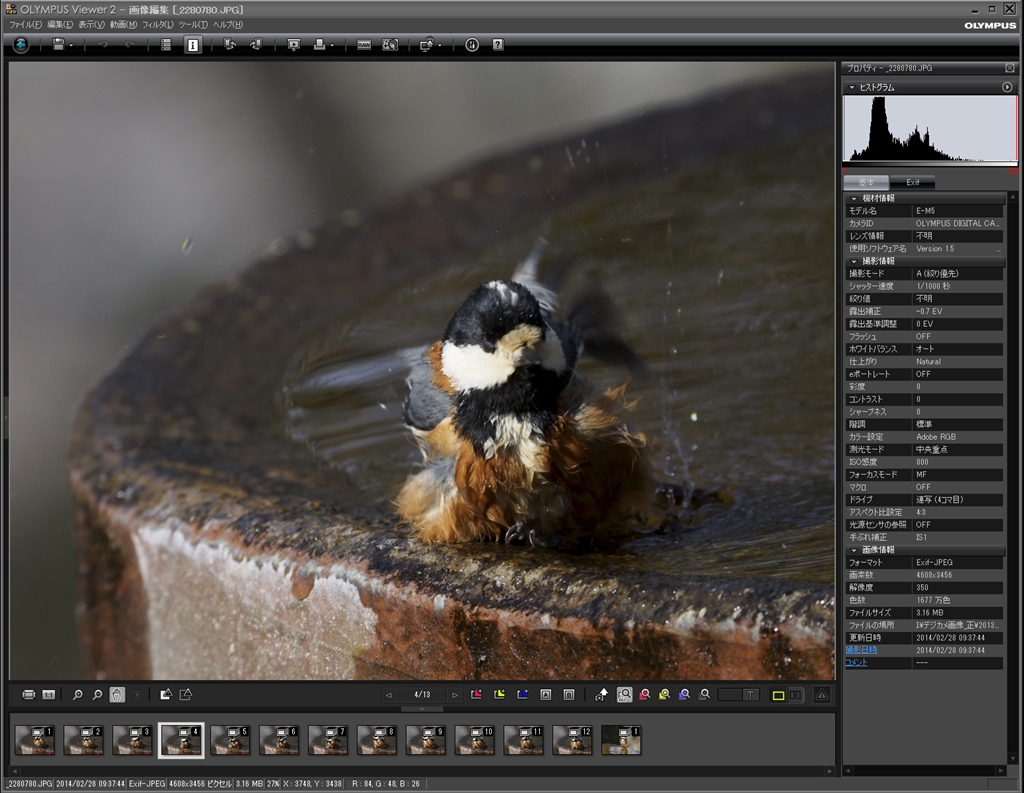Select the hand pan tool below image
This screenshot has height=793, width=1024.
pos(117,694)
